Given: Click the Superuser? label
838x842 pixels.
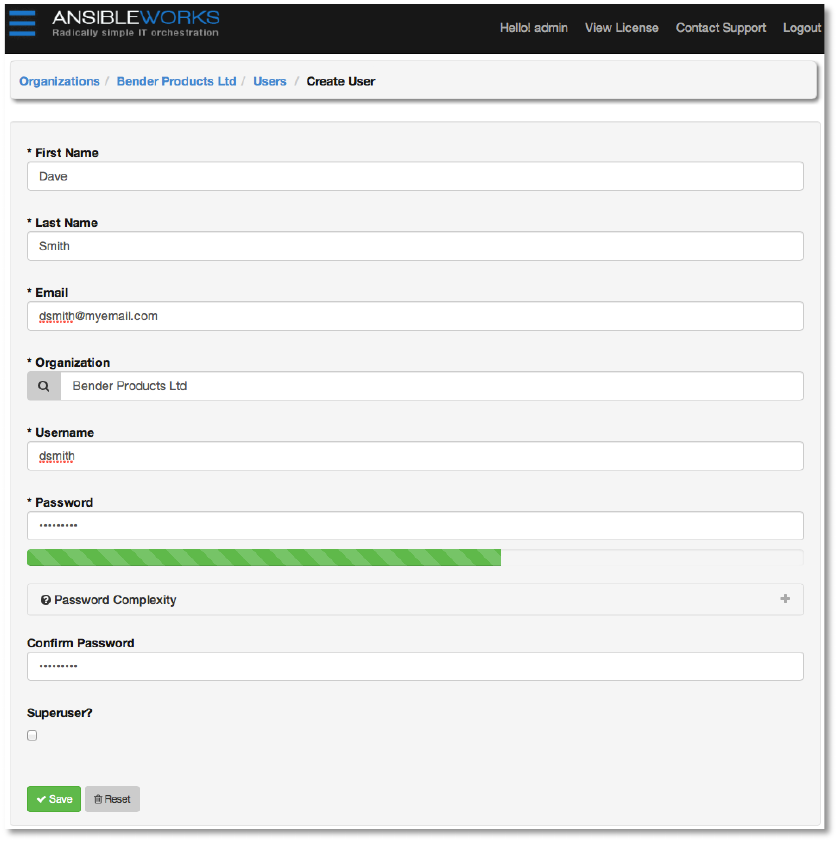Looking at the screenshot, I should [60, 713].
